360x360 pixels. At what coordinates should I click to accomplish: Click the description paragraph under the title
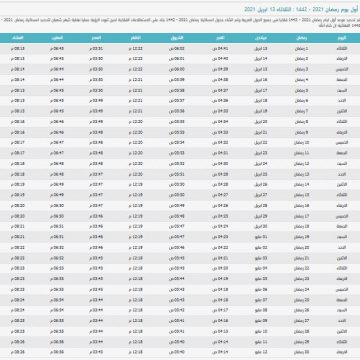point(180,22)
